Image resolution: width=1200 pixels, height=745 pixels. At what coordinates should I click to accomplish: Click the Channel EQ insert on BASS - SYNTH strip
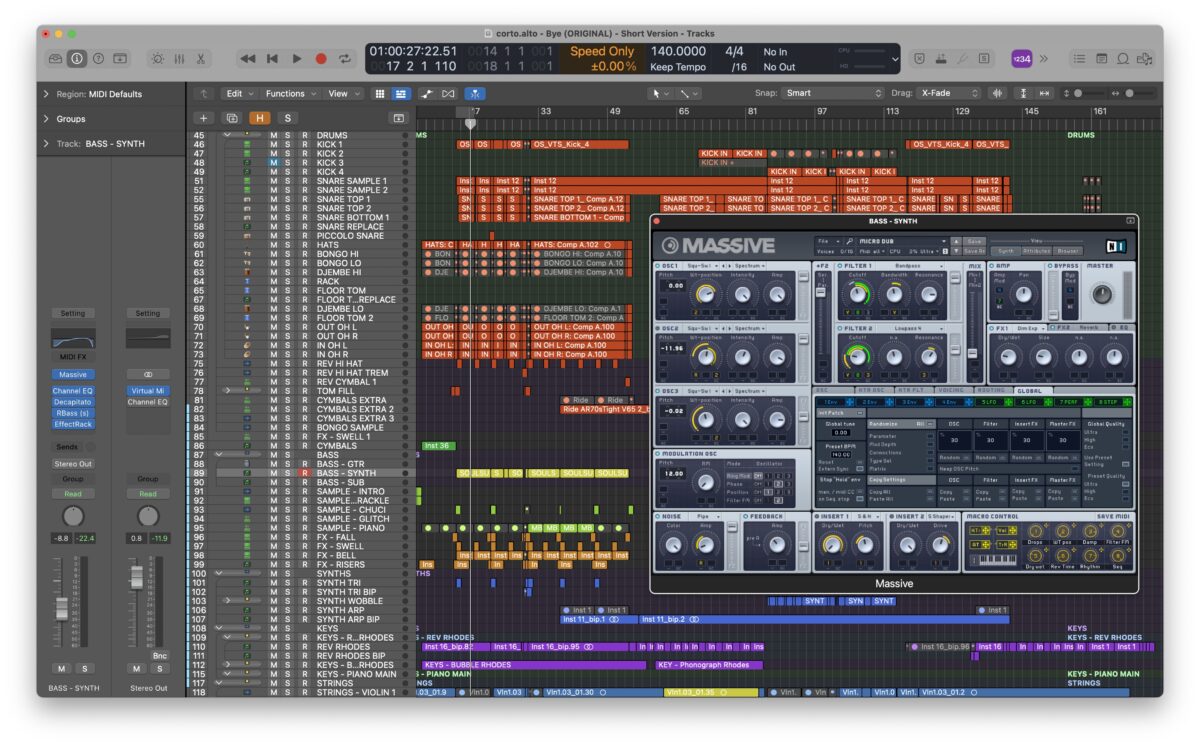click(x=73, y=389)
